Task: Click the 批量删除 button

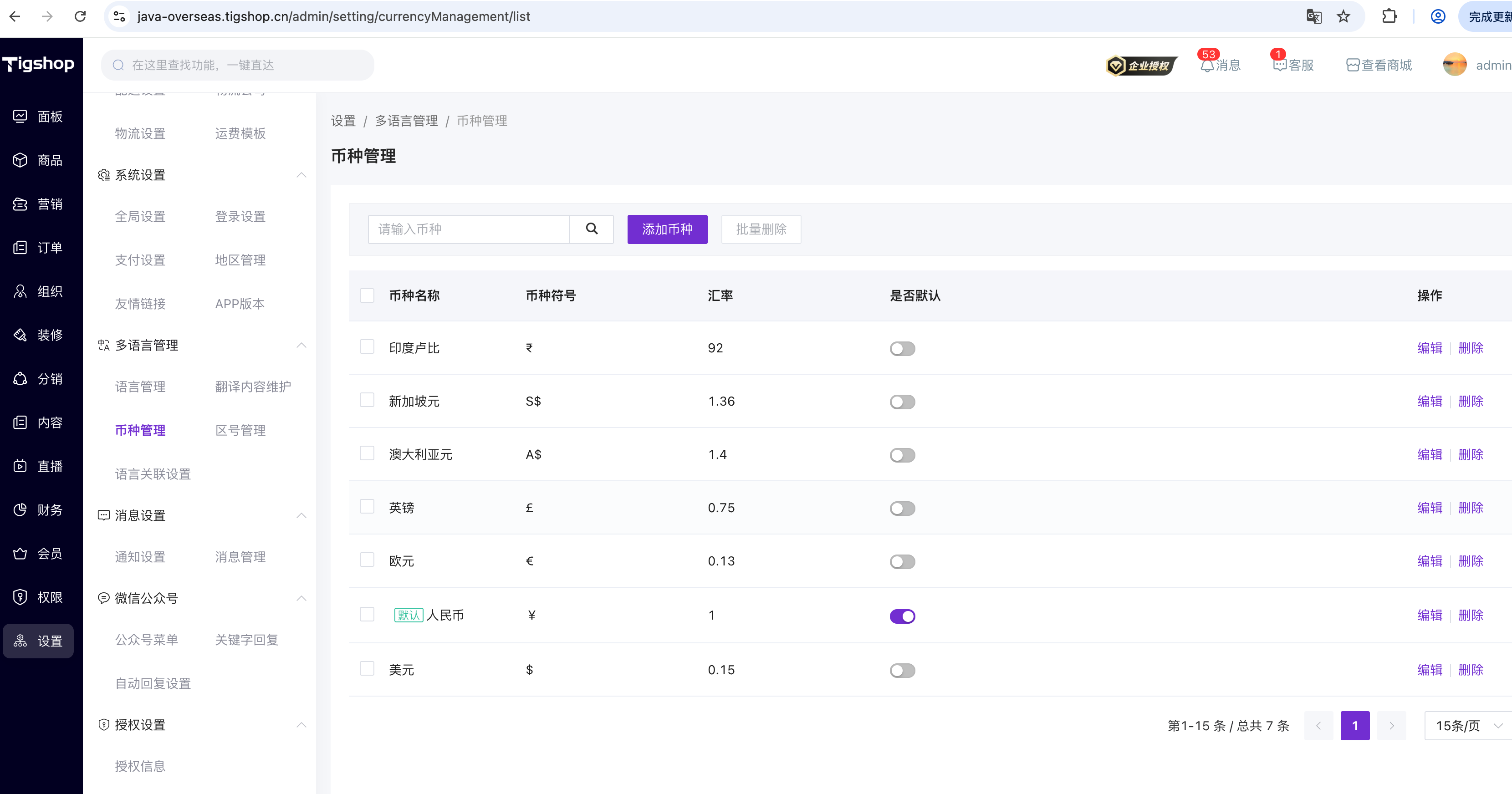Action: click(761, 229)
